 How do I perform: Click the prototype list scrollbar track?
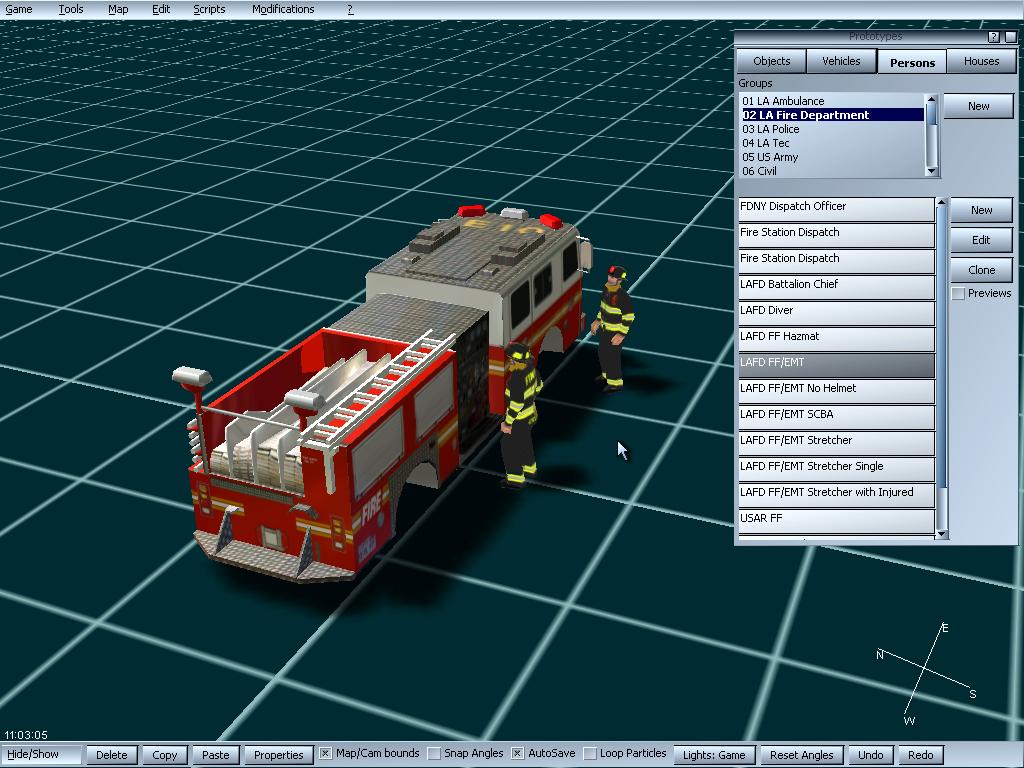942,368
